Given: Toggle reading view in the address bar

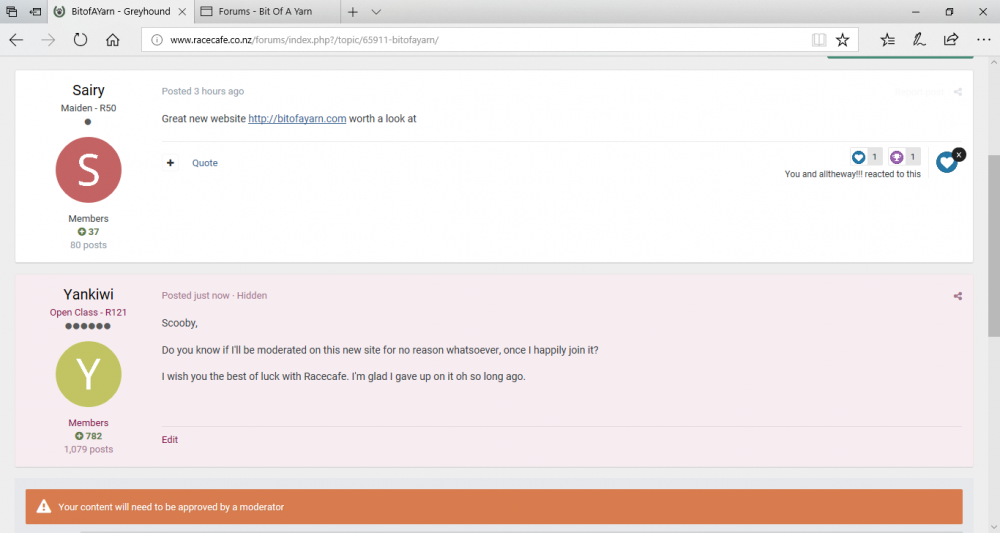Looking at the screenshot, I should coord(819,40).
